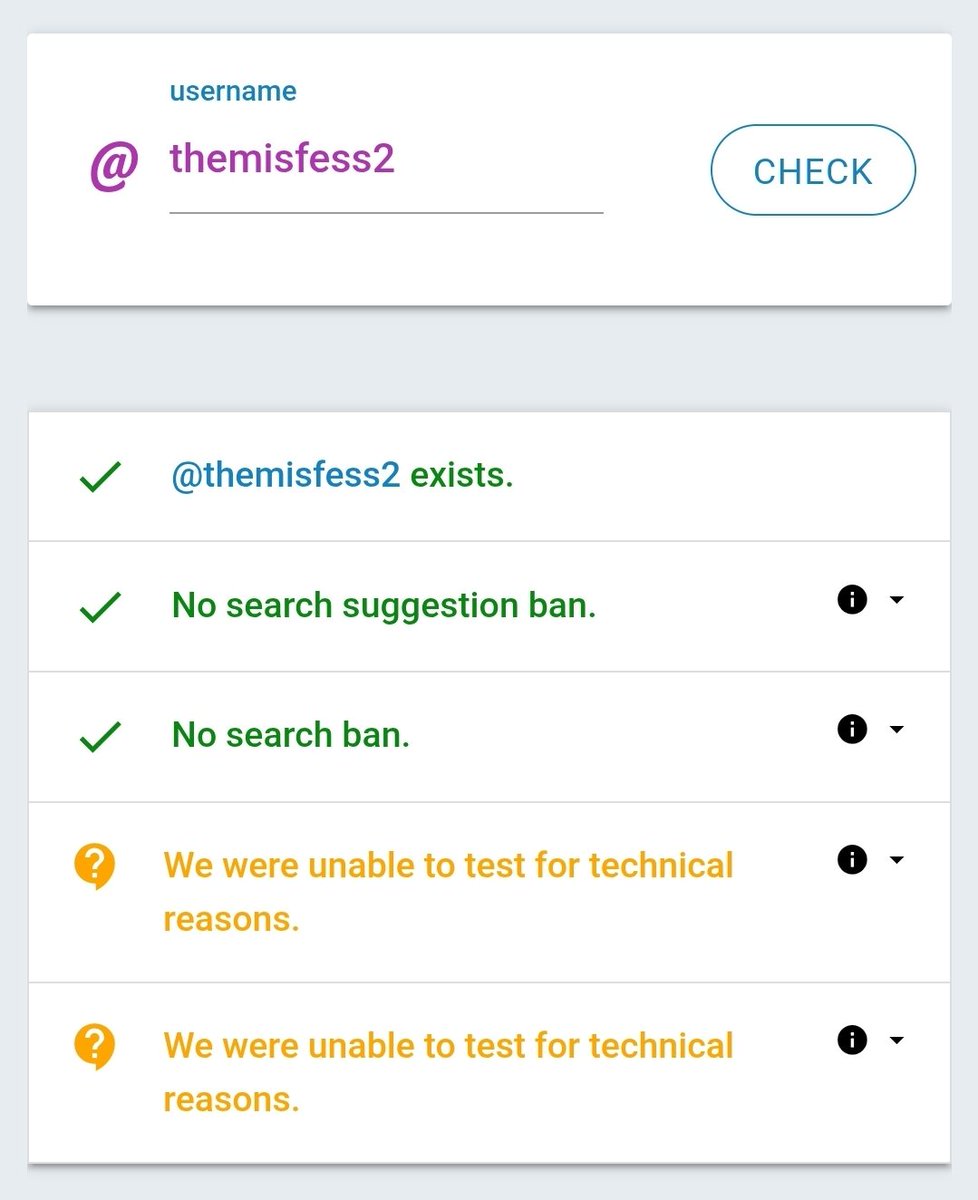Click the purple @ symbol icon

point(114,166)
